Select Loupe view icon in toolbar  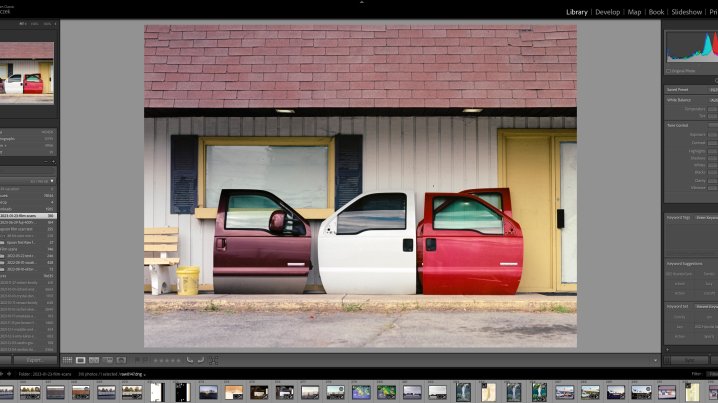click(81, 360)
